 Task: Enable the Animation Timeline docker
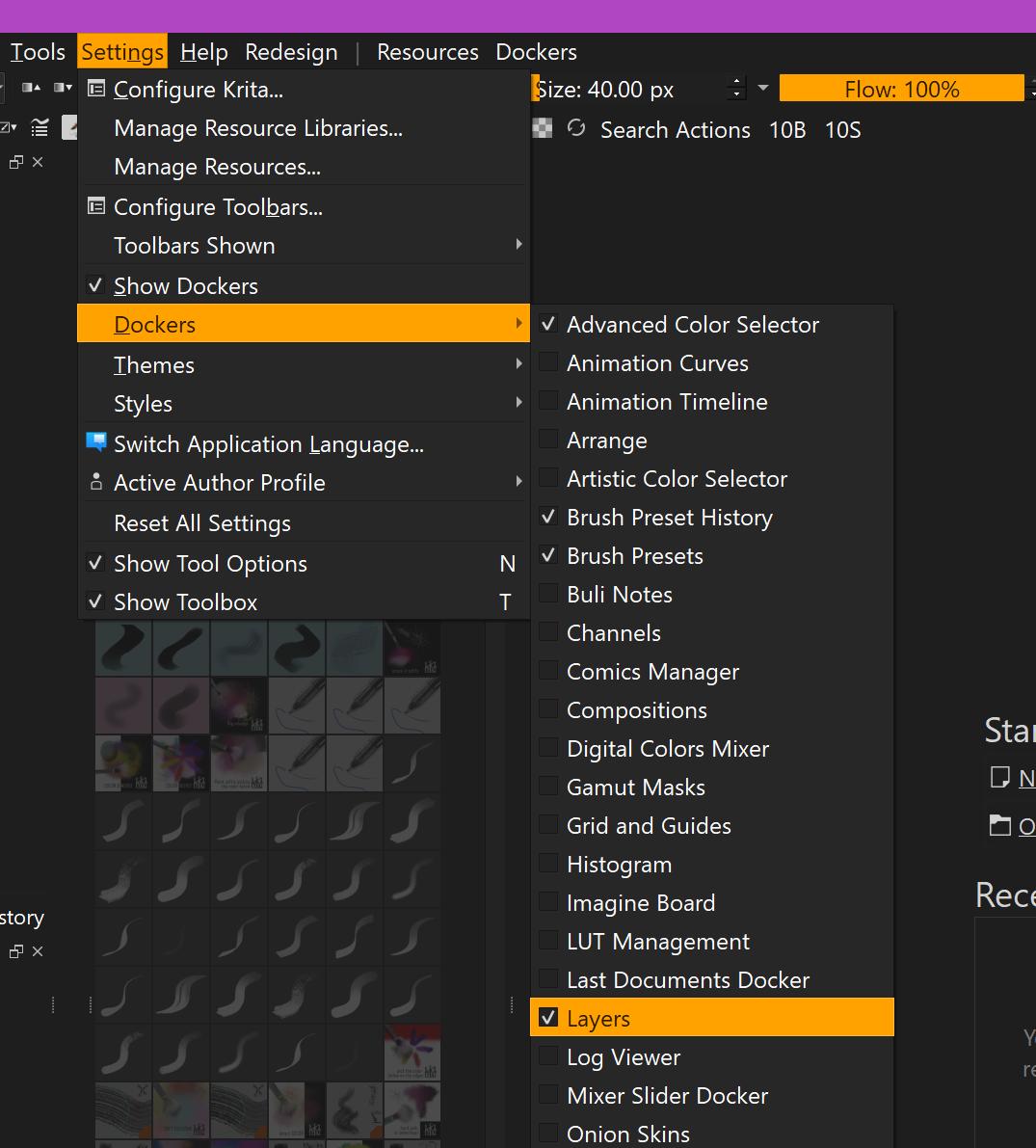pyautogui.click(x=711, y=401)
